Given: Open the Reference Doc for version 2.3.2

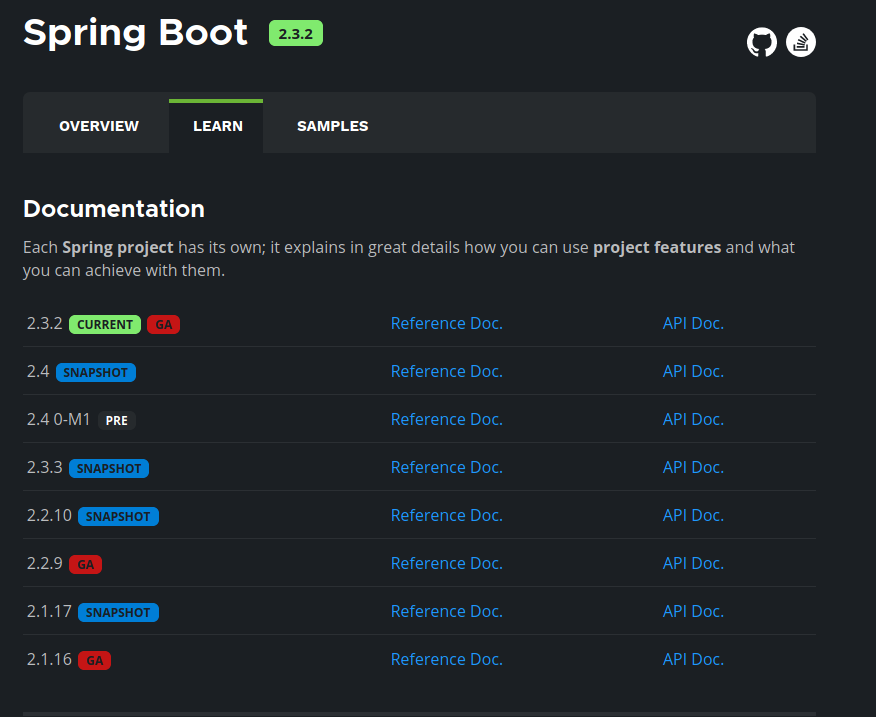Looking at the screenshot, I should click(446, 323).
